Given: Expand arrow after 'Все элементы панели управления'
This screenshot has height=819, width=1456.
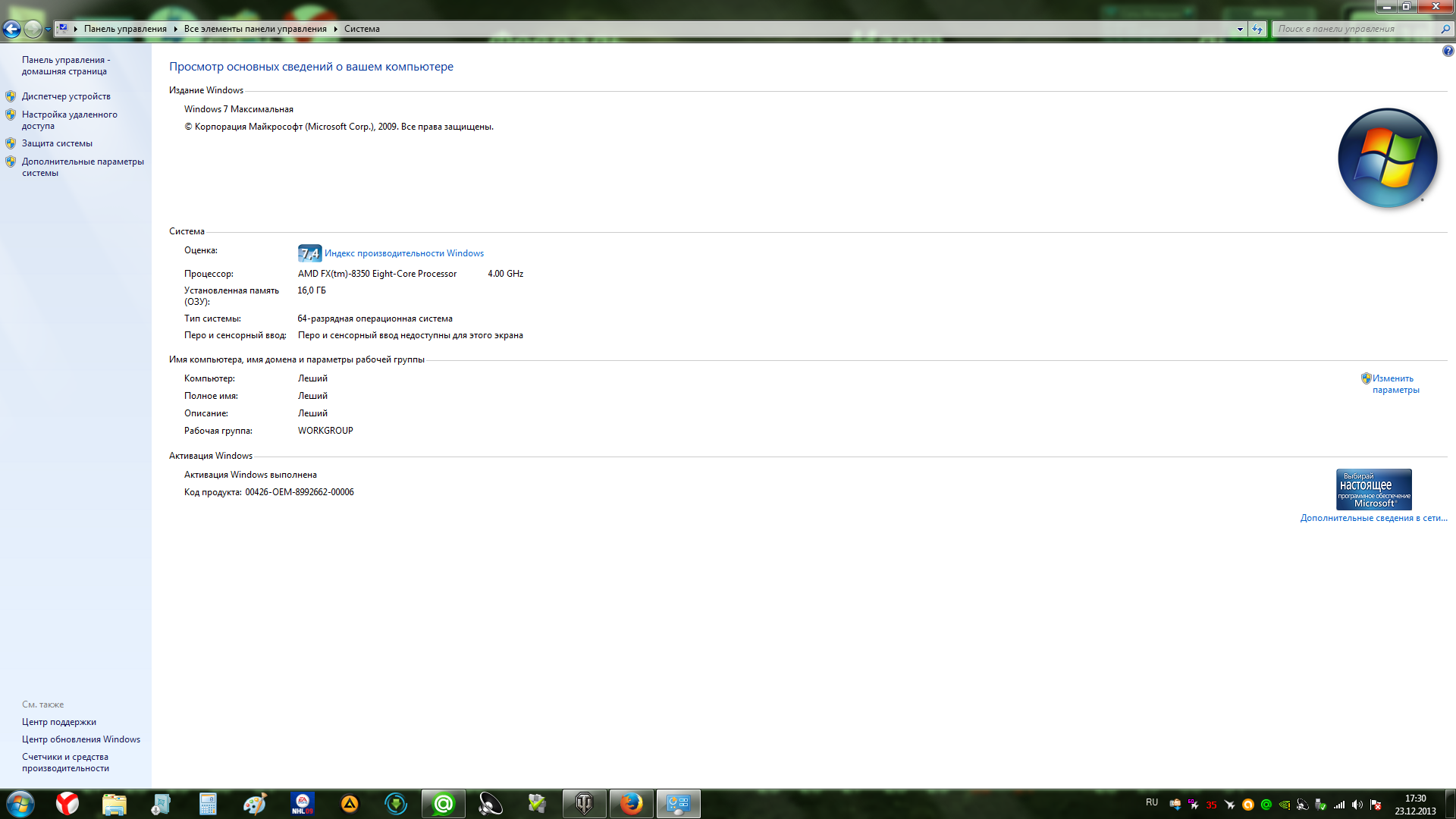Looking at the screenshot, I should (x=335, y=29).
